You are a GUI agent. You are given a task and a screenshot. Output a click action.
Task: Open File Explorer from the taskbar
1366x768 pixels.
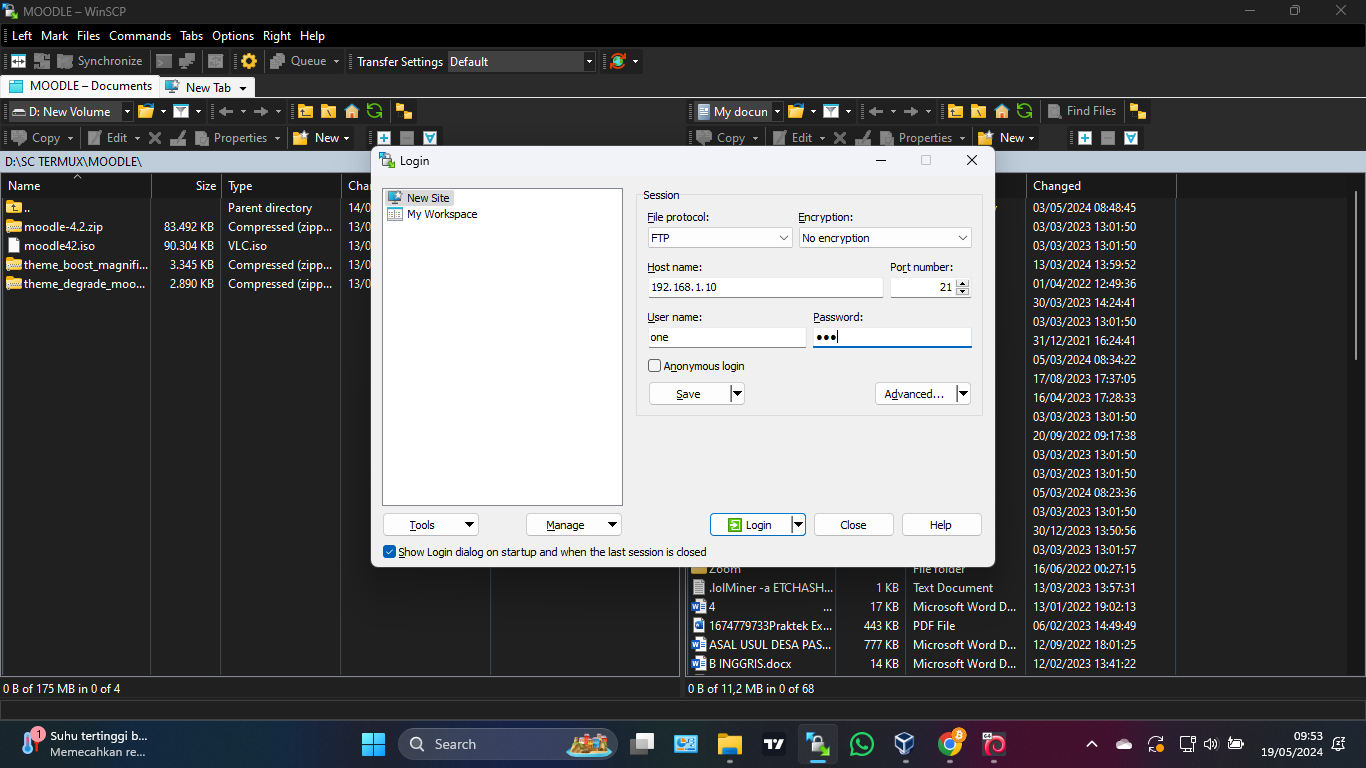coord(730,744)
